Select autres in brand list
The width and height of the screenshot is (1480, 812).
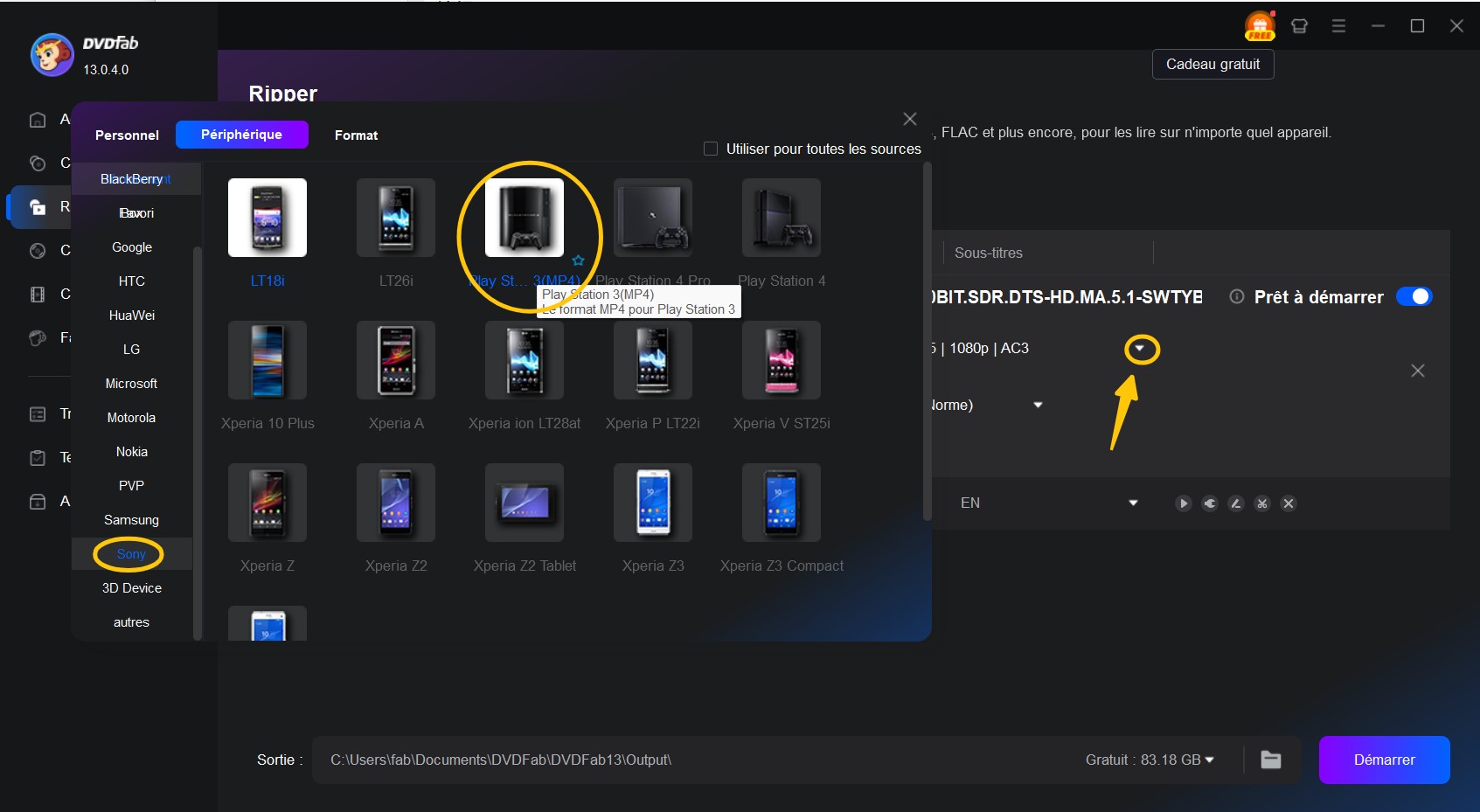[132, 622]
